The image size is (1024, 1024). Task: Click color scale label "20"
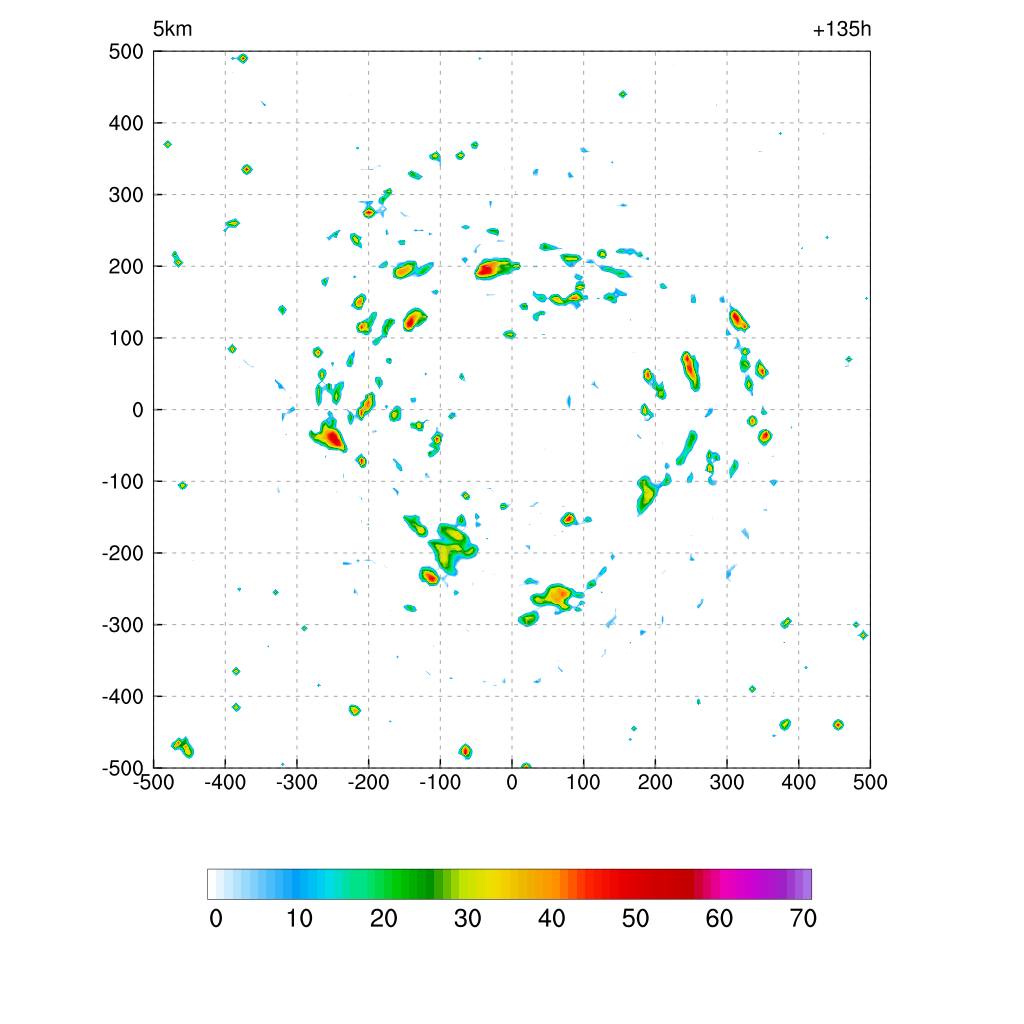click(384, 919)
